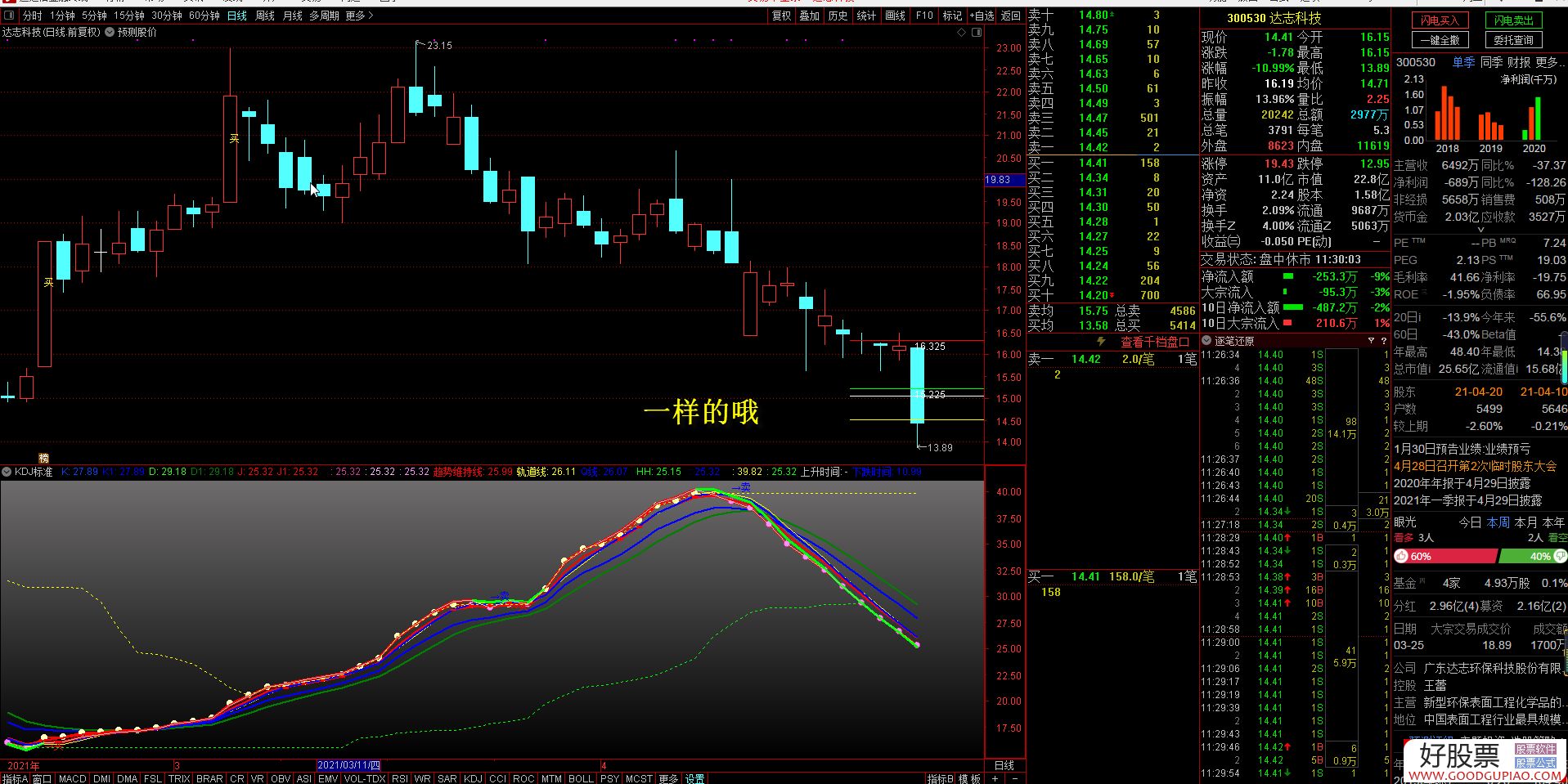The image size is (1568, 784).
Task: Click the 榜 ranking icon under the chart
Action: 44,458
